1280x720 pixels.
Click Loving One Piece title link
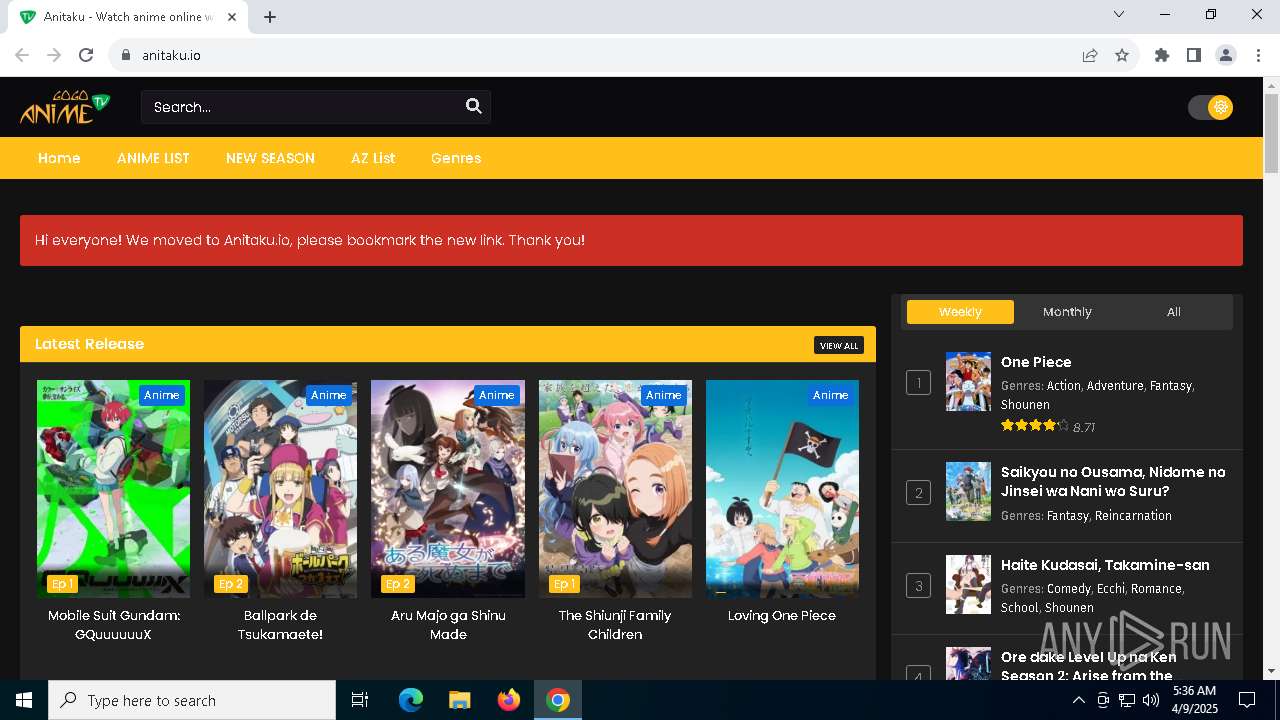pos(782,616)
